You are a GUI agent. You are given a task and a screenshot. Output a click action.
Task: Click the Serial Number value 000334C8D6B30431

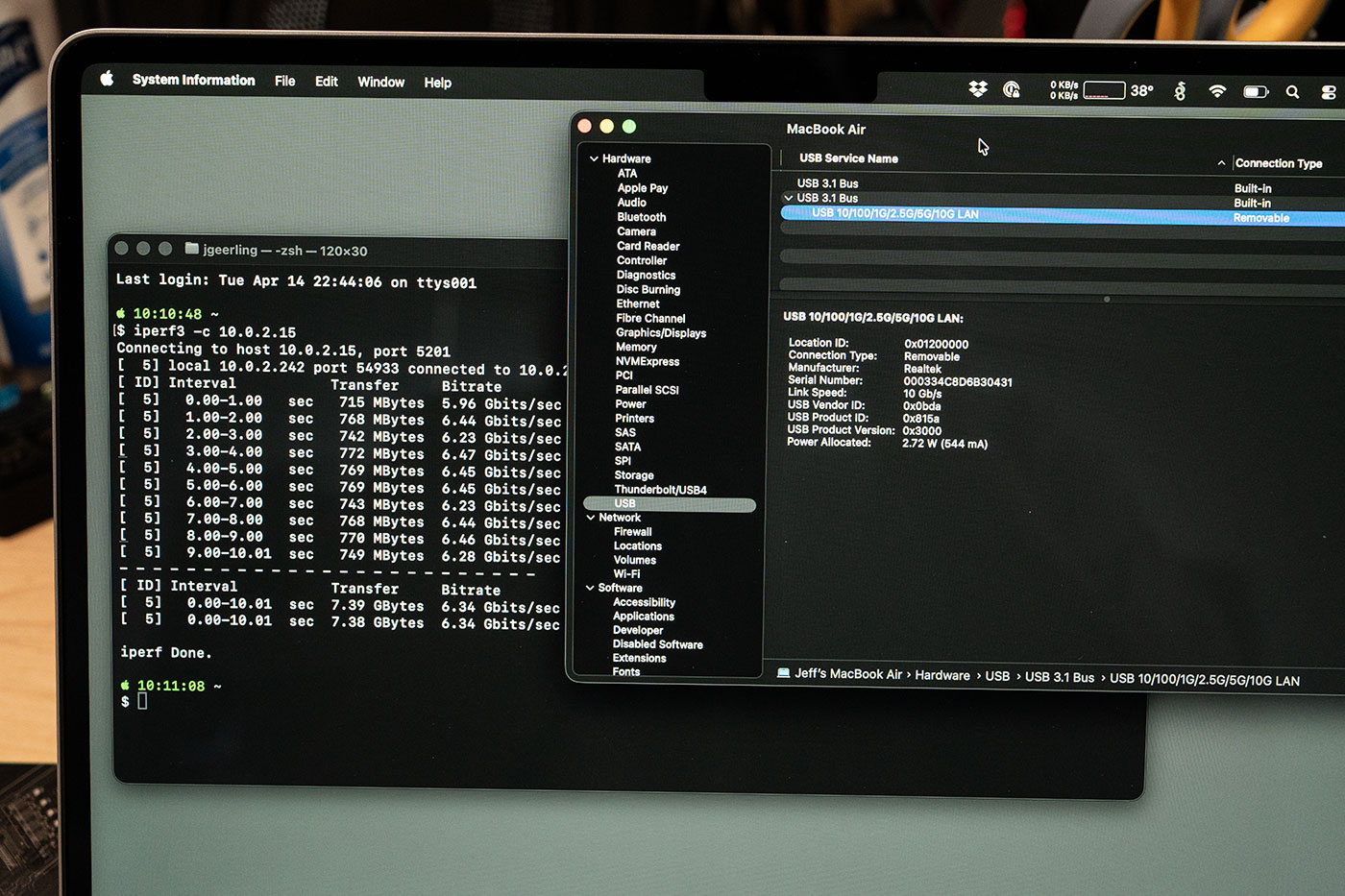pos(958,382)
